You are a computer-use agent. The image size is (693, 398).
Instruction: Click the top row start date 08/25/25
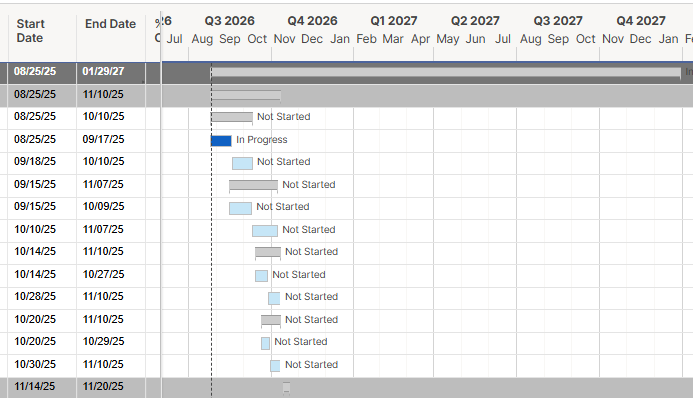pos(35,71)
